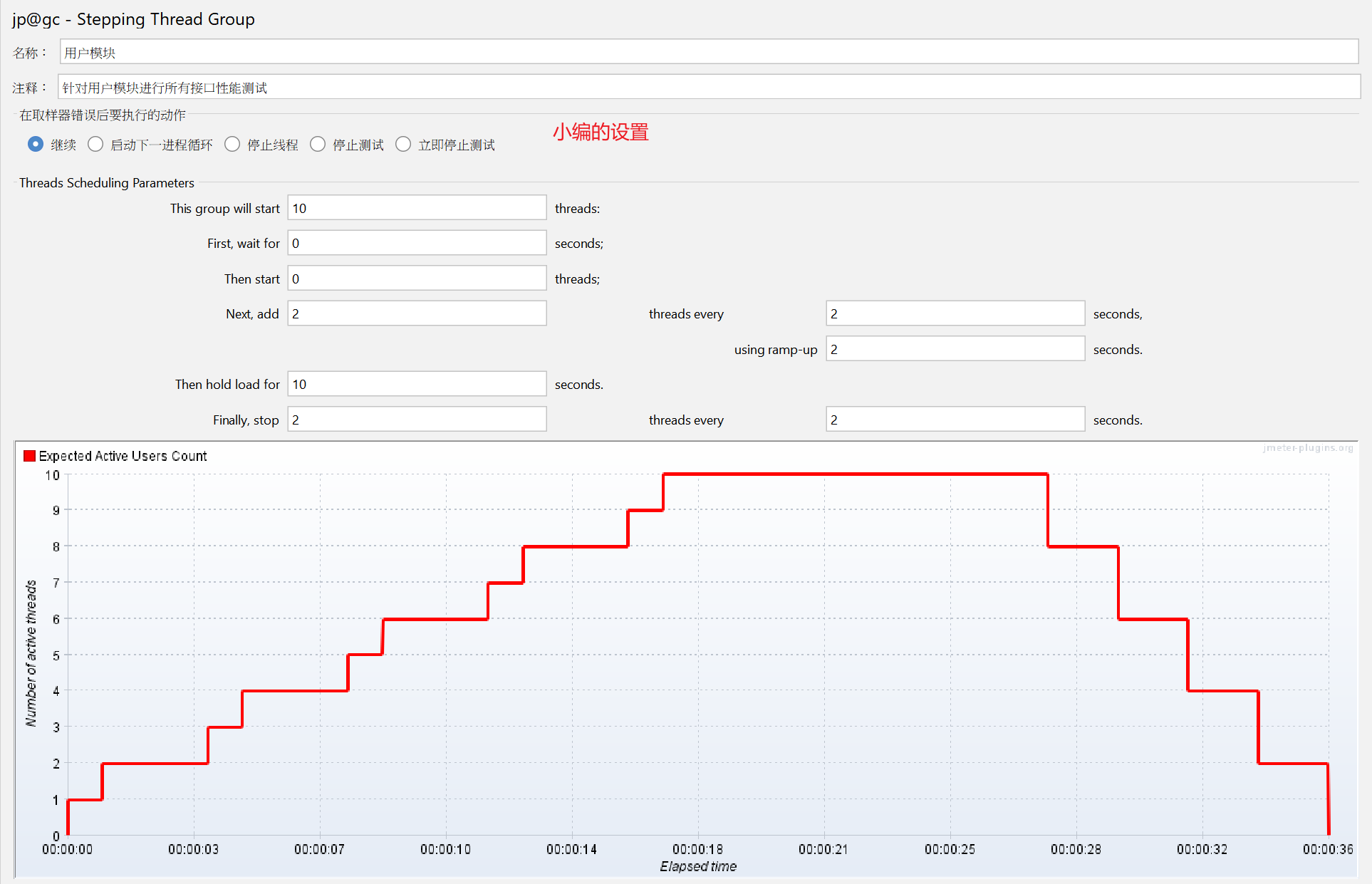
Task: Click the red Expected Active Users legend swatch
Action: tap(29, 456)
